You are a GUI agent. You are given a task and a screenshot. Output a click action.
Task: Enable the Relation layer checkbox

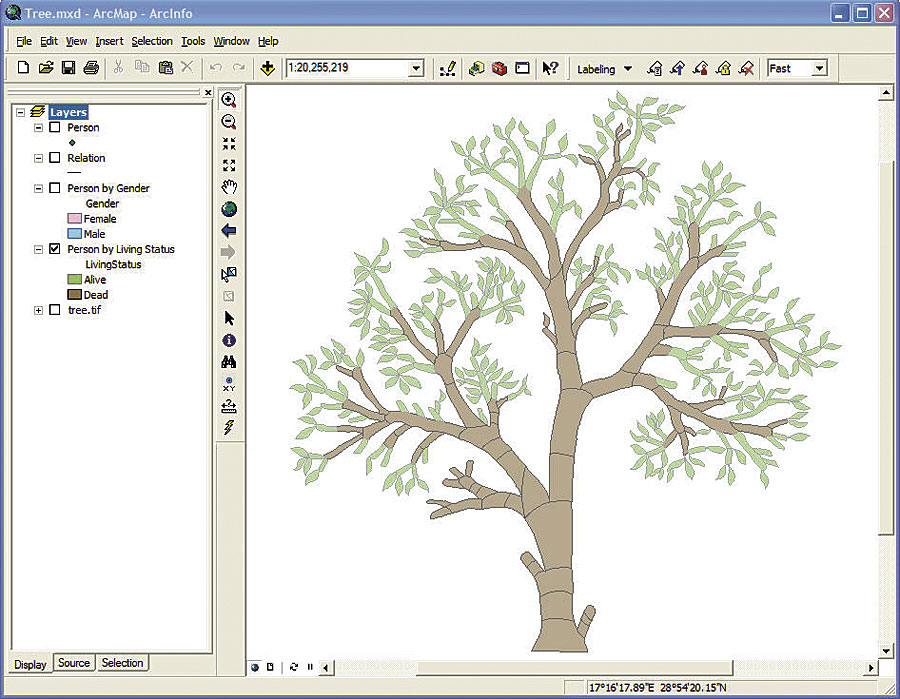[x=55, y=157]
